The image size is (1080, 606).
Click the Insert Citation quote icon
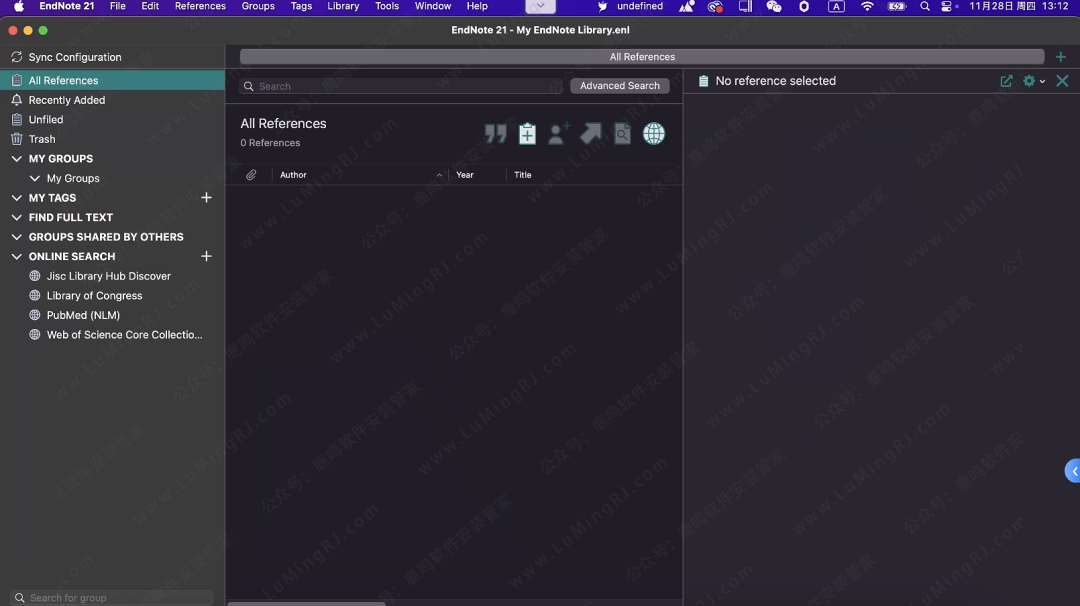495,134
